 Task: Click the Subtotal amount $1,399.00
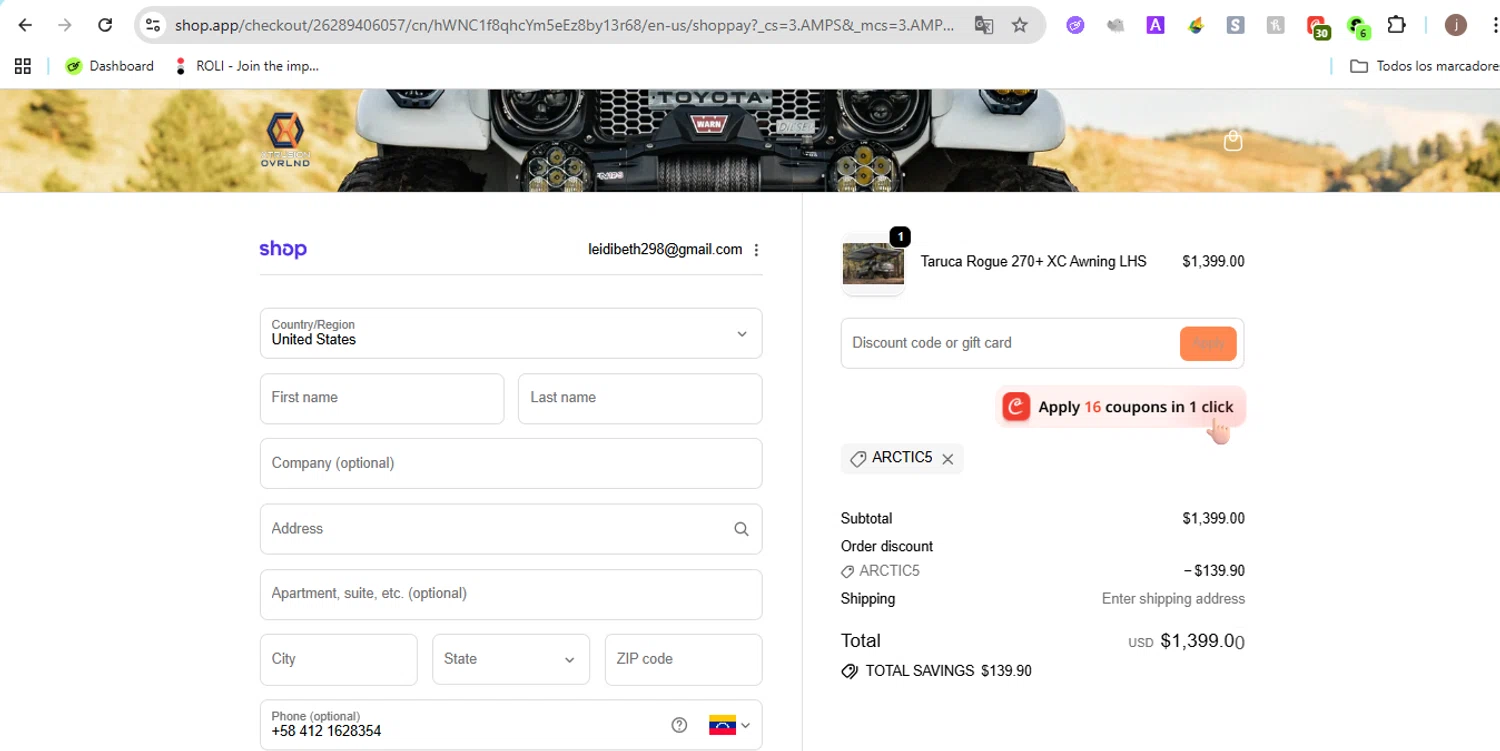pyautogui.click(x=1213, y=518)
